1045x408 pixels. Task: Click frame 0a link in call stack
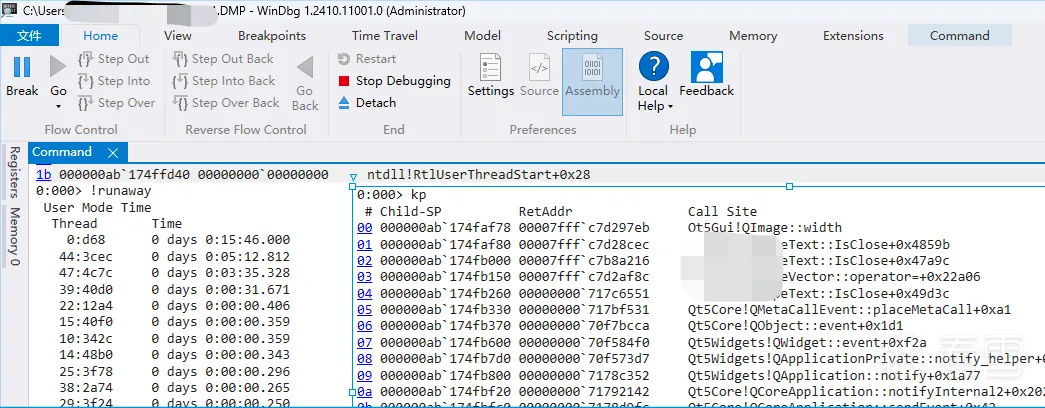365,391
